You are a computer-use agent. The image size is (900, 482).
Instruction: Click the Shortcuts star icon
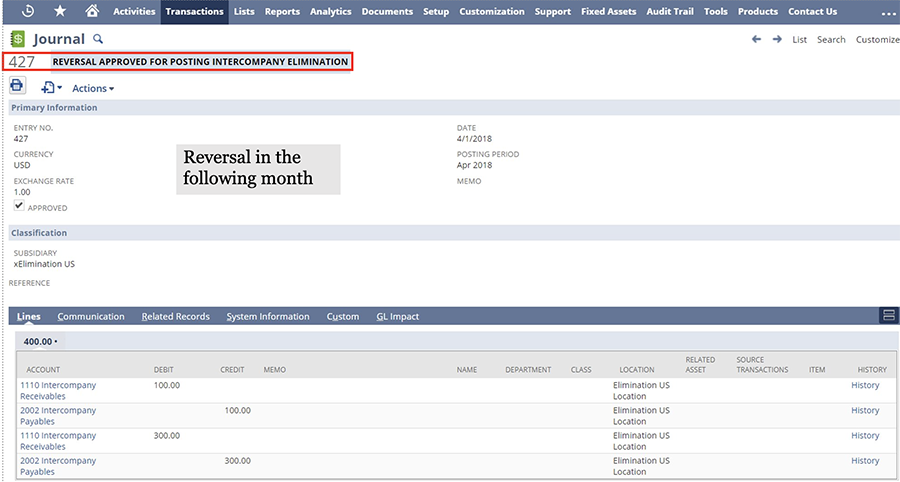[x=59, y=11]
